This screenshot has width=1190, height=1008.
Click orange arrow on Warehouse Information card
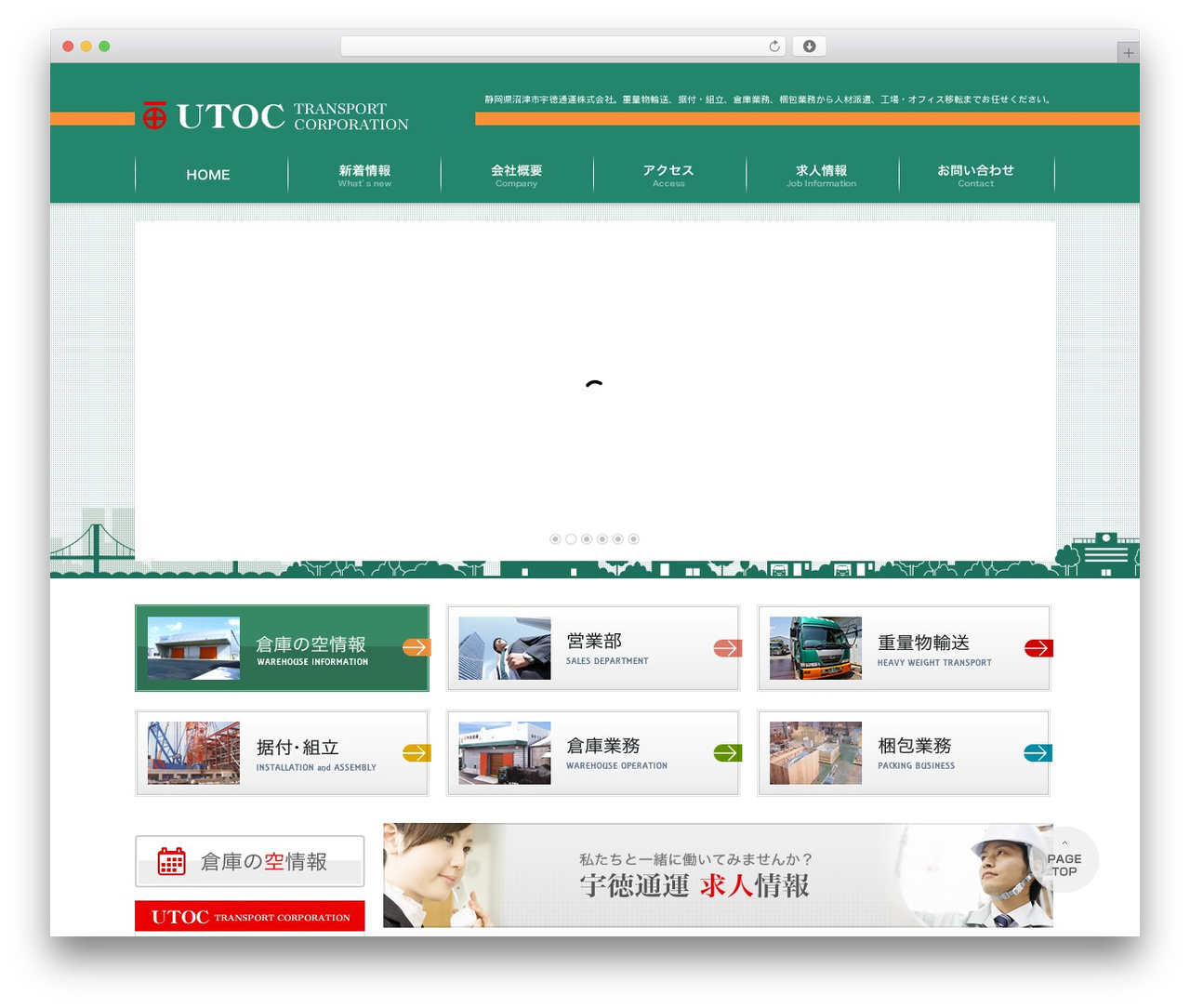(x=416, y=647)
